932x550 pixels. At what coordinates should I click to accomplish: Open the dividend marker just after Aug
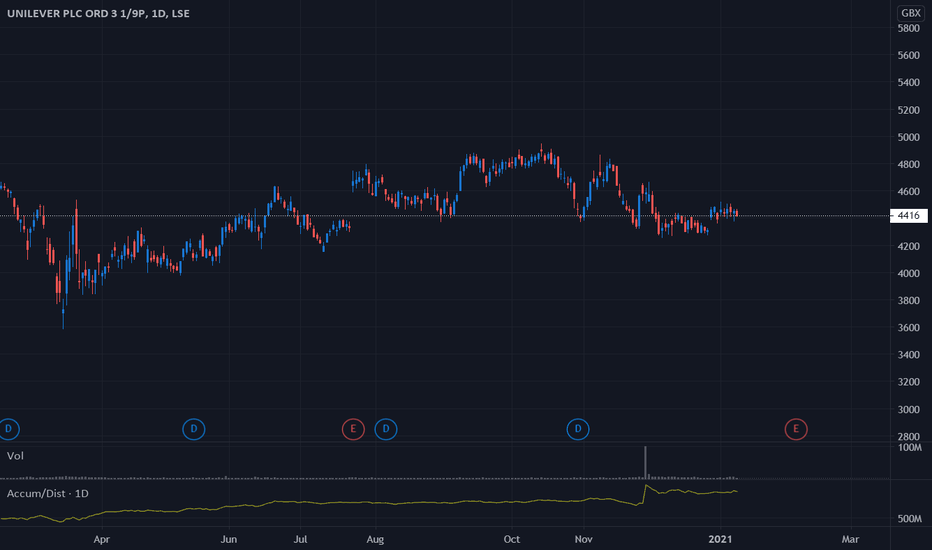(x=386, y=429)
